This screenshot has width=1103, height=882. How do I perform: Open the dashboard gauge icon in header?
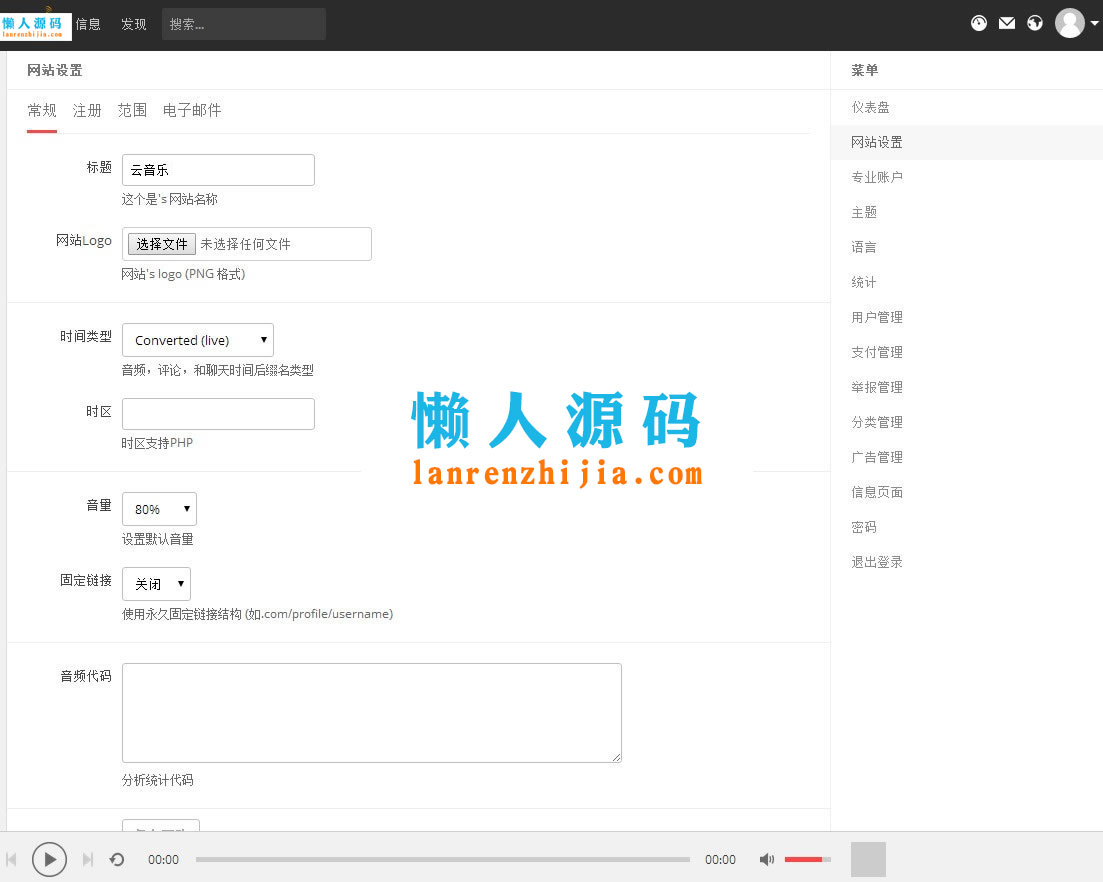click(x=978, y=23)
